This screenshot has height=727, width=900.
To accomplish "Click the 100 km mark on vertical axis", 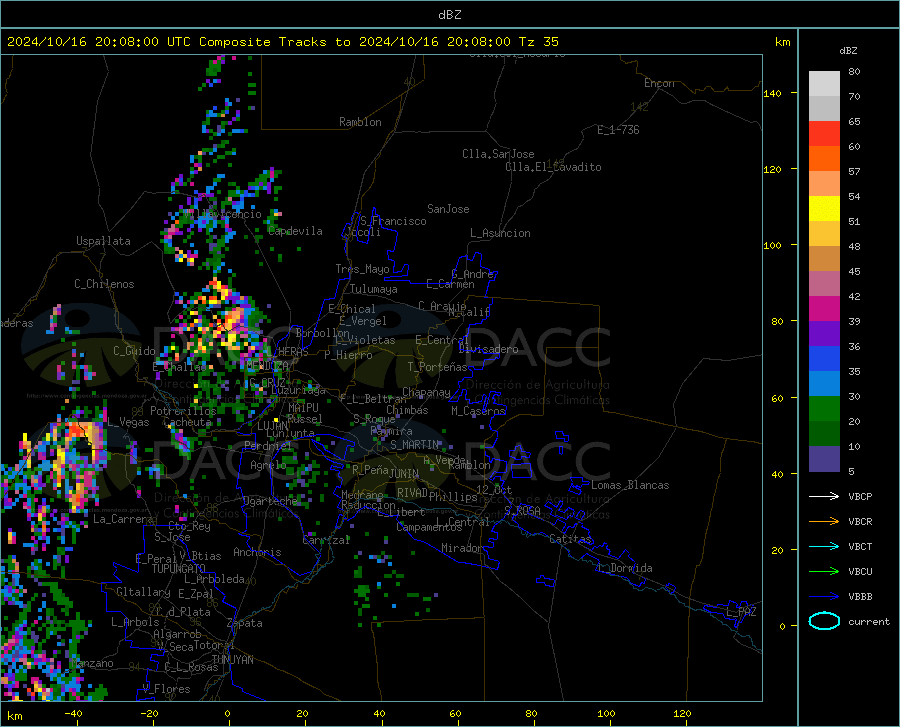I will coord(772,246).
